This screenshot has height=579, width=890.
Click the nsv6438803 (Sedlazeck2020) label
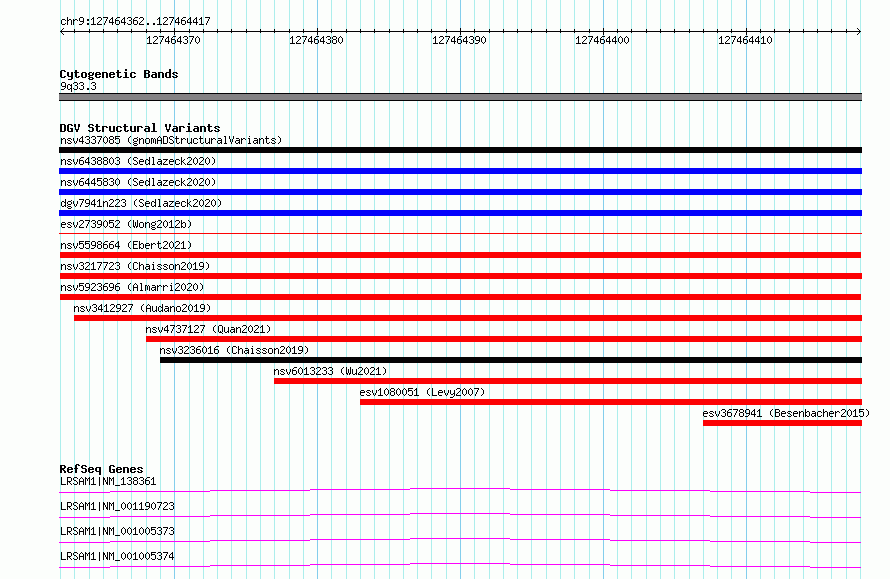coord(138,161)
